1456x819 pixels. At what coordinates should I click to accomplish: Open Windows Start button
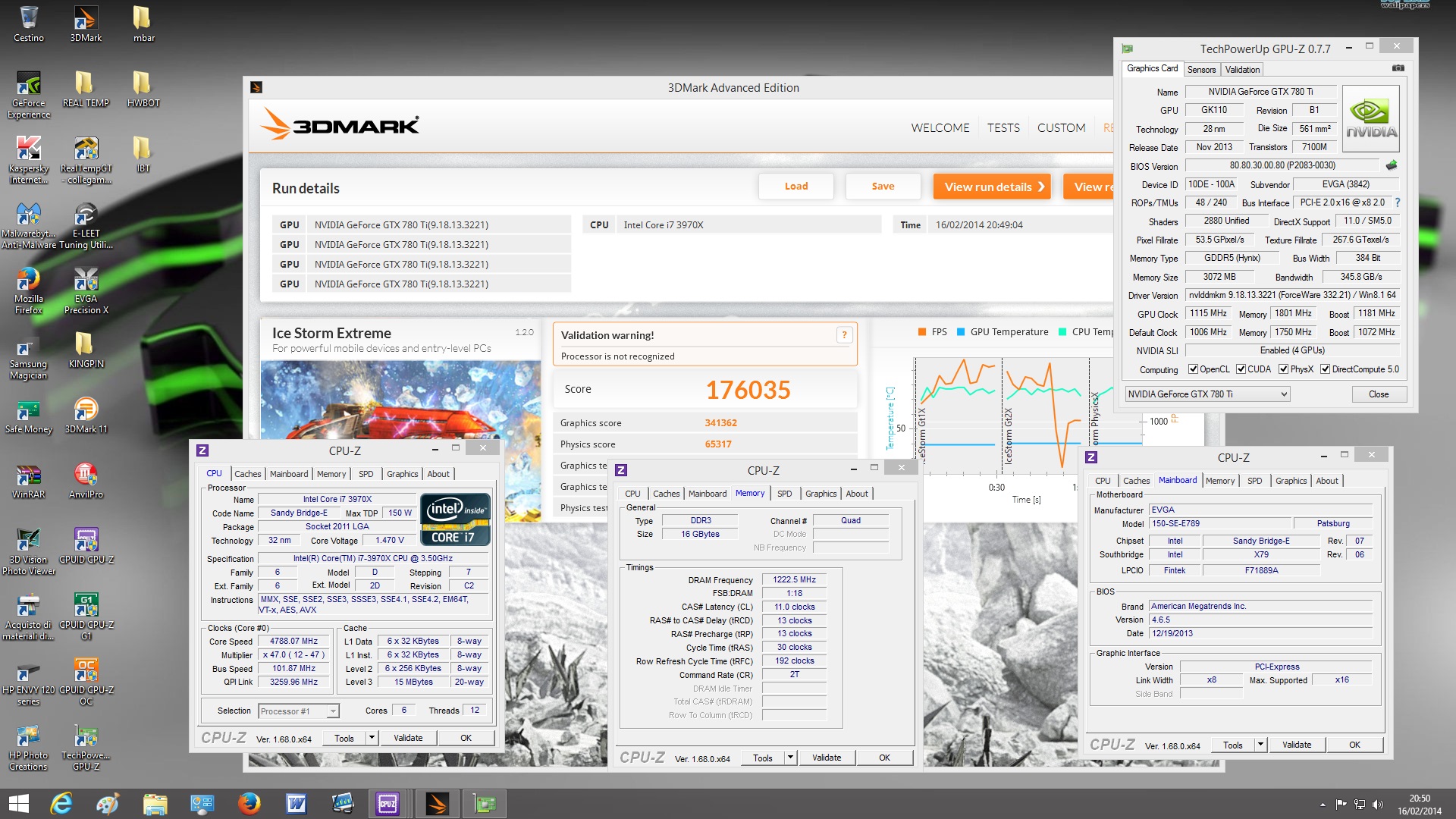[18, 804]
